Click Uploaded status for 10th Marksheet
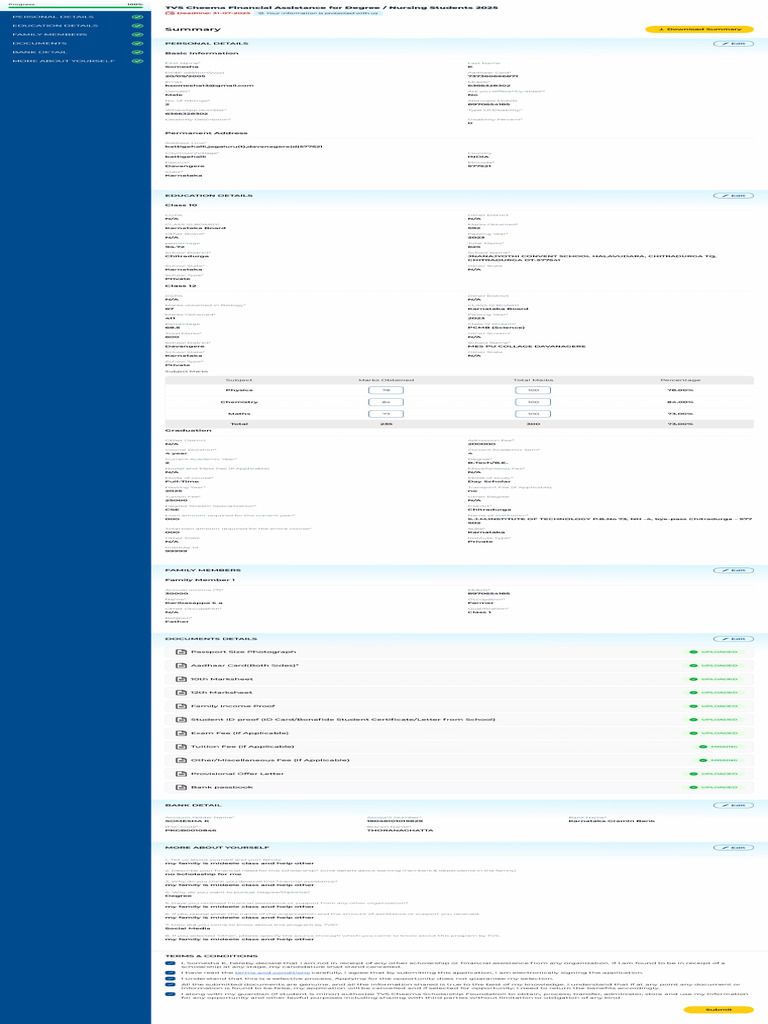Screen dimensions: 768x1024 tap(714, 679)
